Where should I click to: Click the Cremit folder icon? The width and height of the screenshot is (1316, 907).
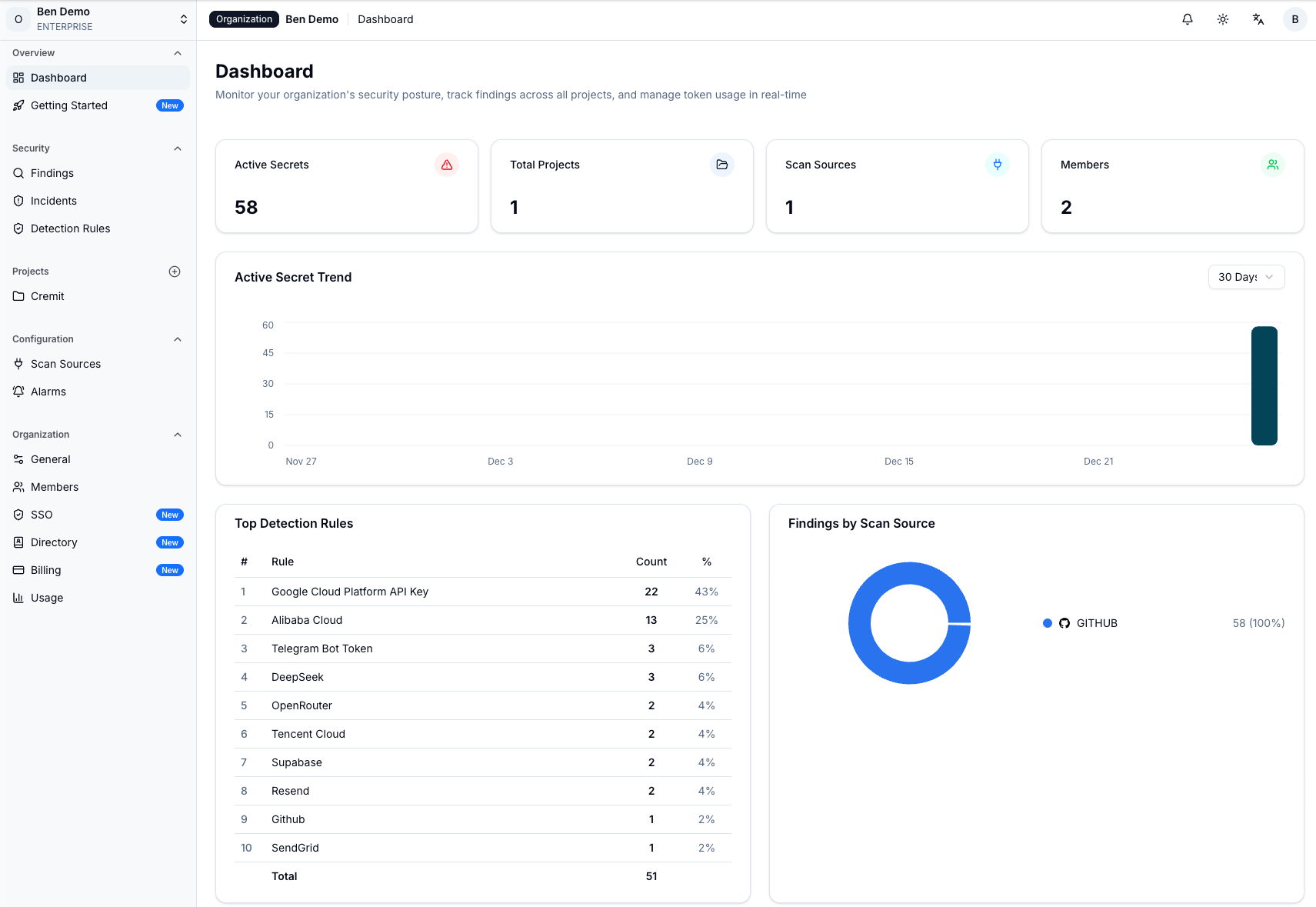pyautogui.click(x=18, y=296)
